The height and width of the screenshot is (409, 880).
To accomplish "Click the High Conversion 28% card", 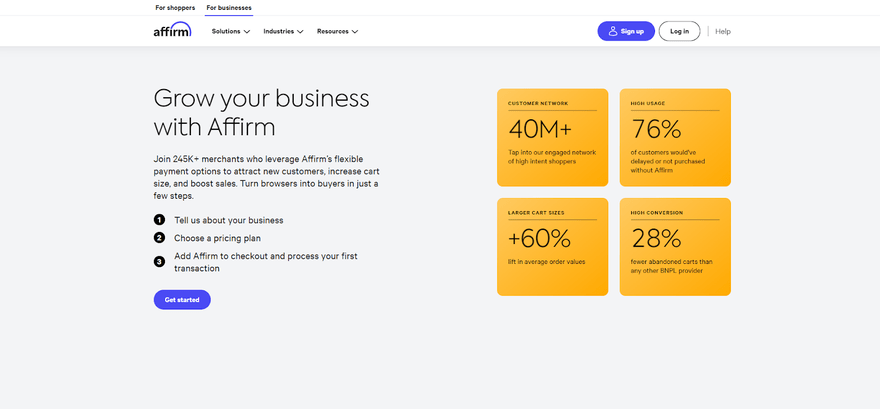I will pos(675,247).
